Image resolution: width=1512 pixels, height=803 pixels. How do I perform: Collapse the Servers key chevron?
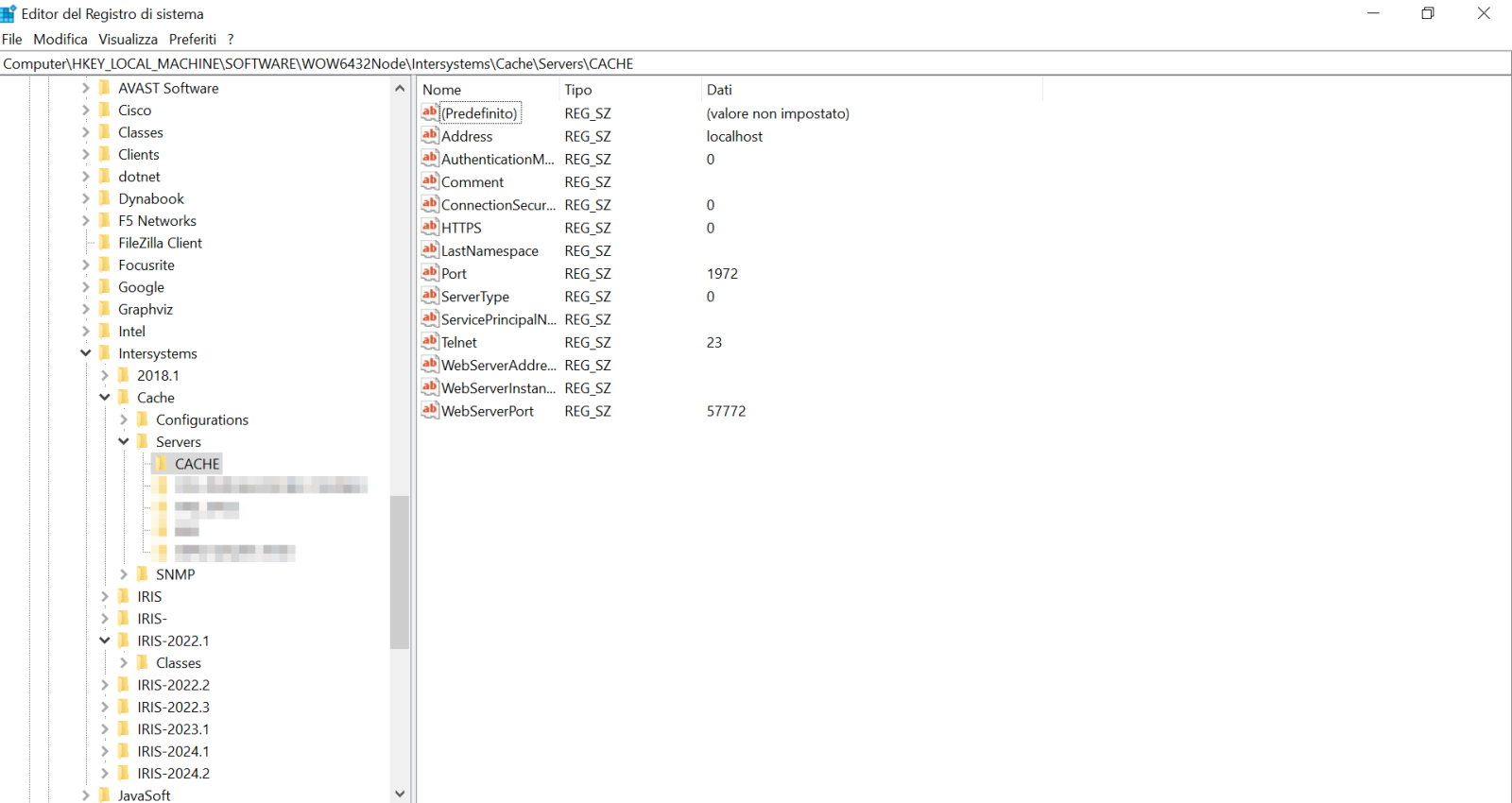tap(124, 441)
